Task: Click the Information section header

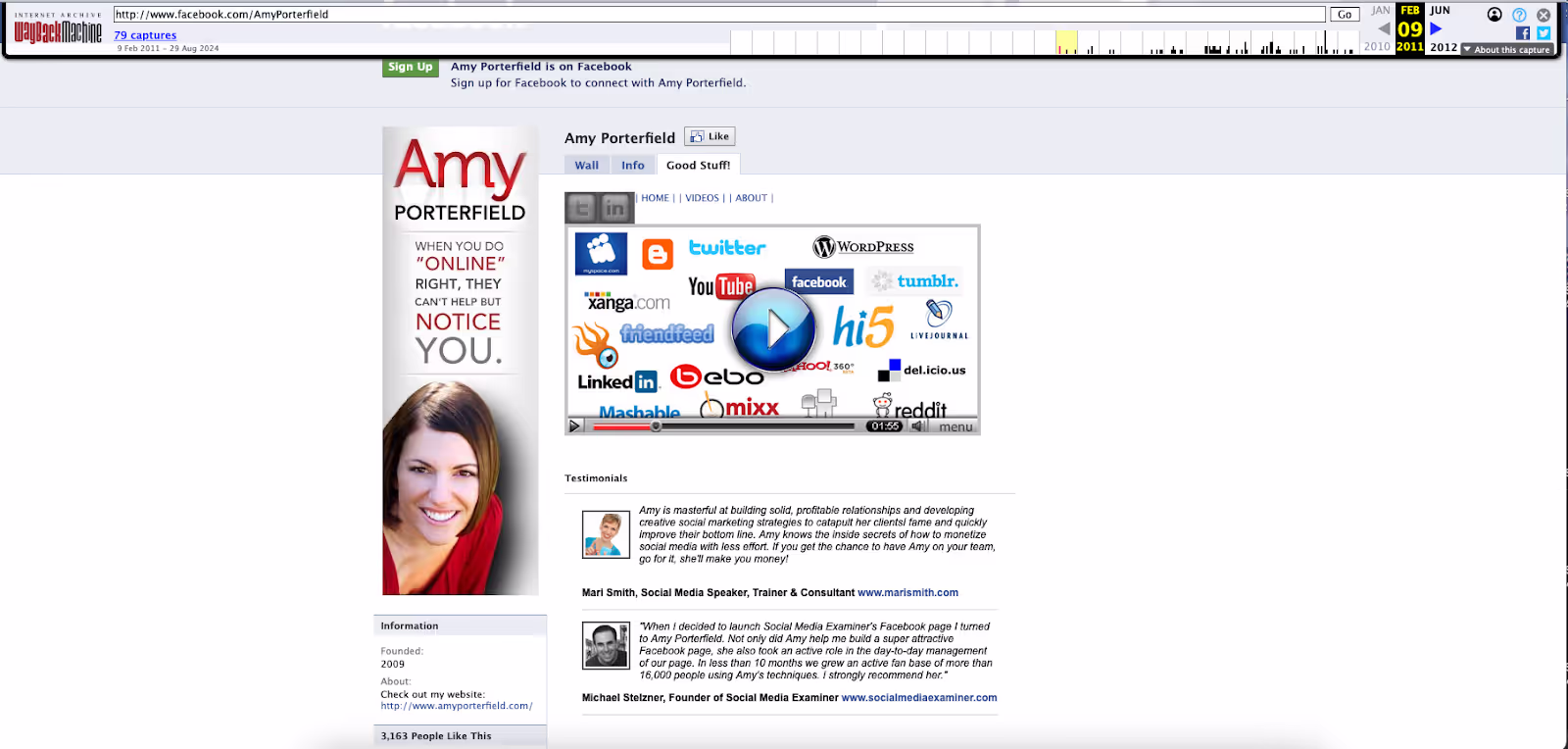Action: [x=460, y=625]
